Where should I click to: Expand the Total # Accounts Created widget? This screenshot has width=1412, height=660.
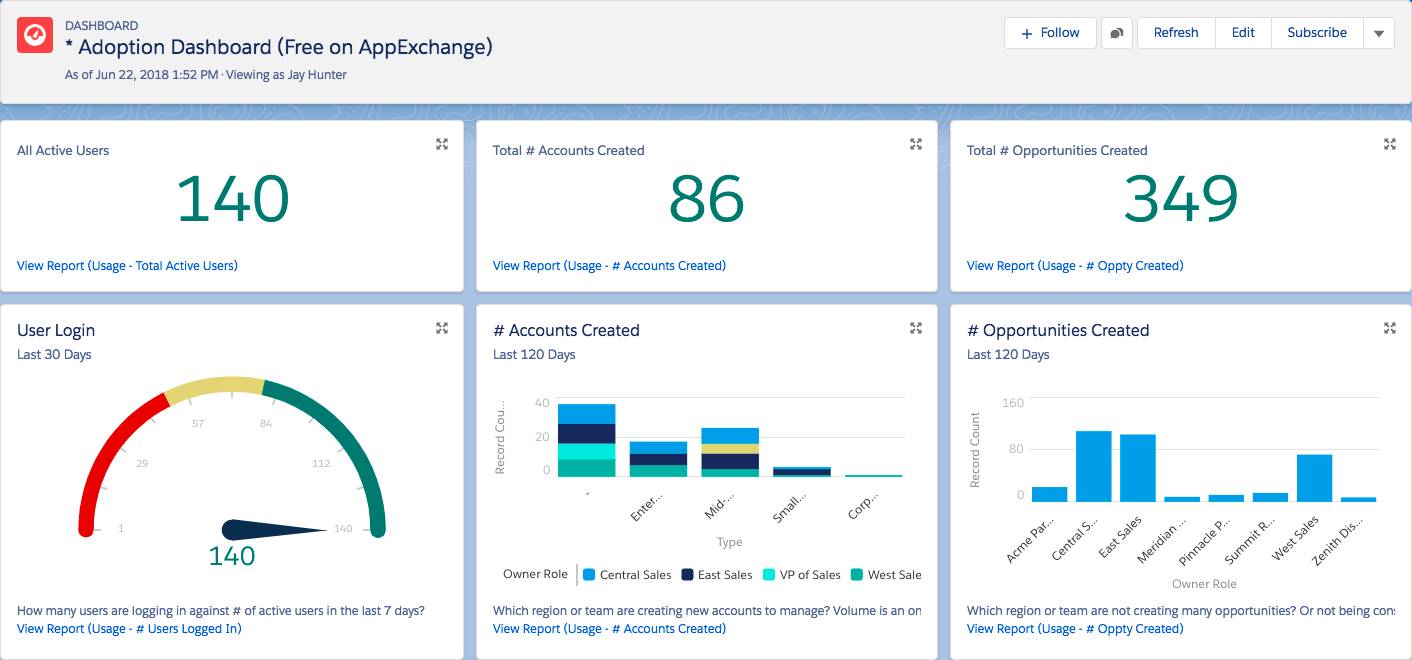915,144
